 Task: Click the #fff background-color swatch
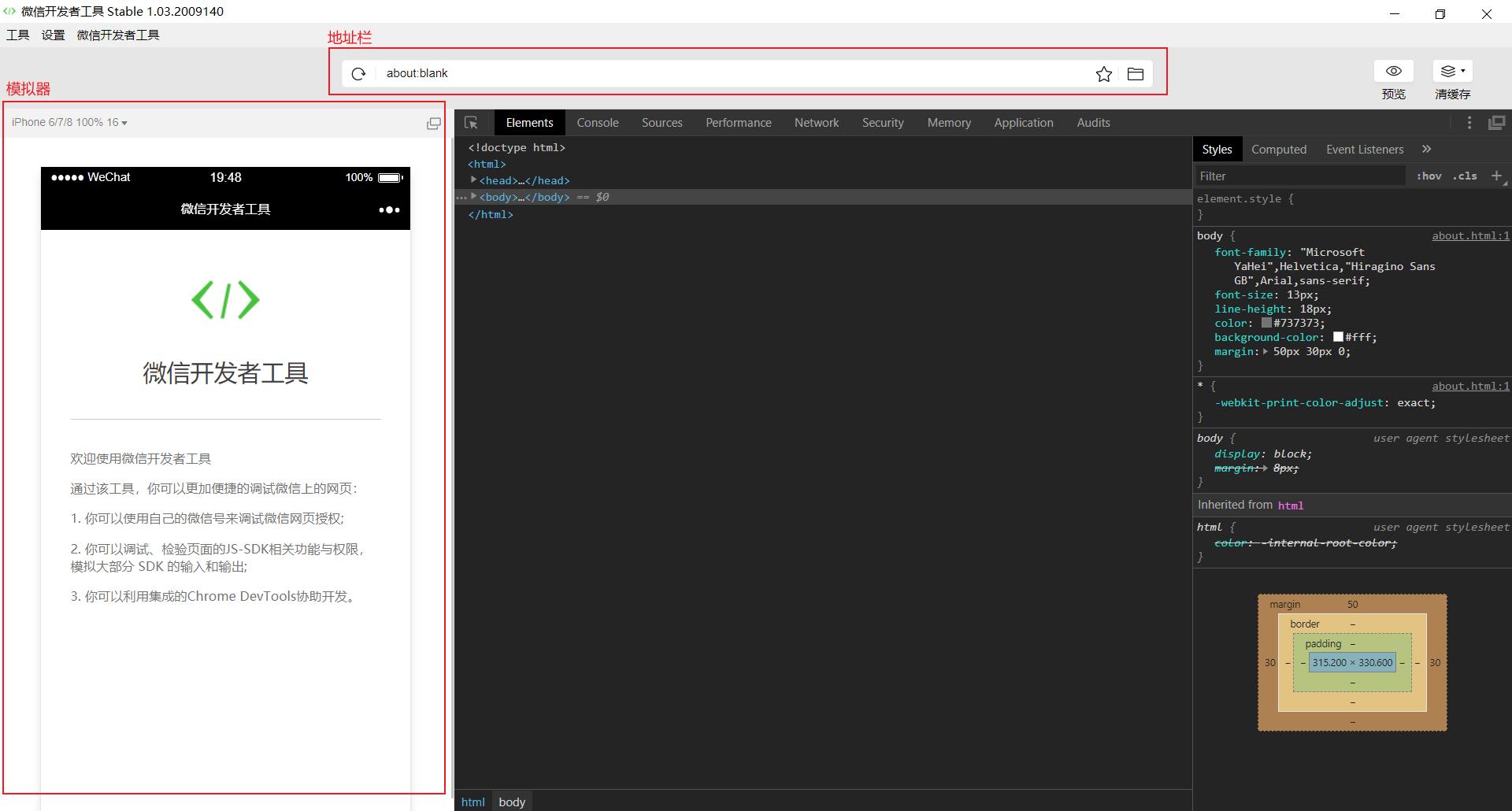[1338, 337]
